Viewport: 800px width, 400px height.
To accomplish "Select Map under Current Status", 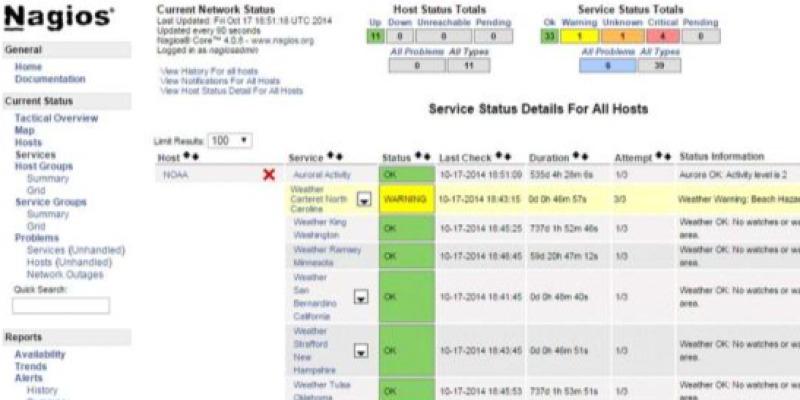I will click(24, 130).
